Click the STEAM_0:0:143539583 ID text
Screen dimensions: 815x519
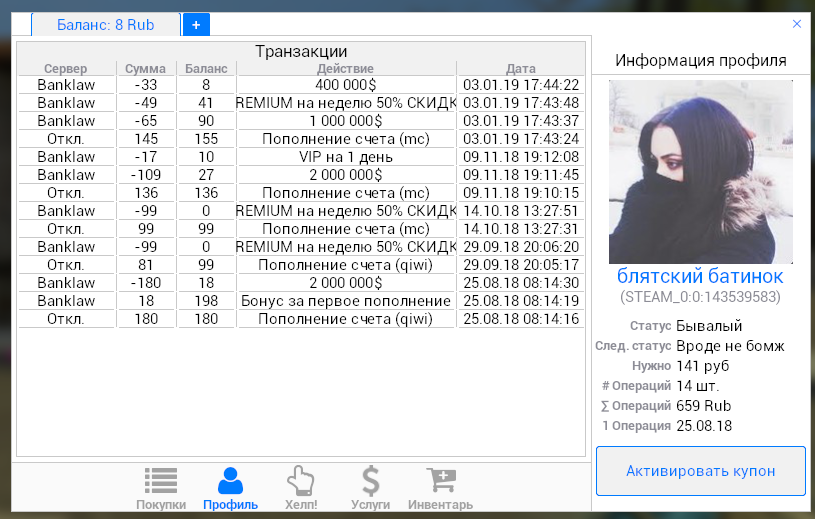700,297
